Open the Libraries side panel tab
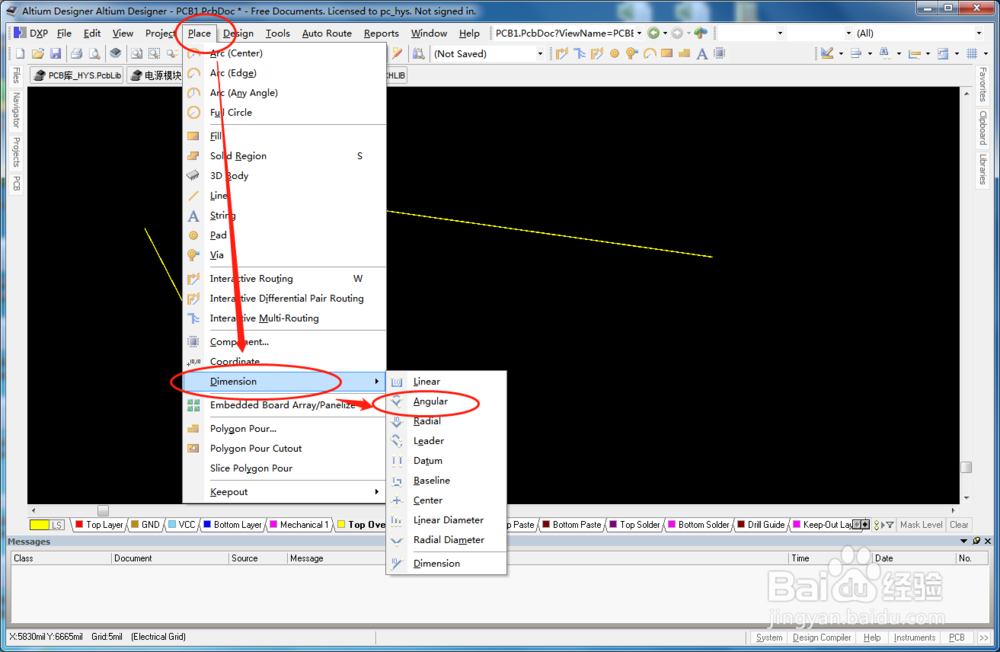The width and height of the screenshot is (1000, 652). (x=983, y=169)
